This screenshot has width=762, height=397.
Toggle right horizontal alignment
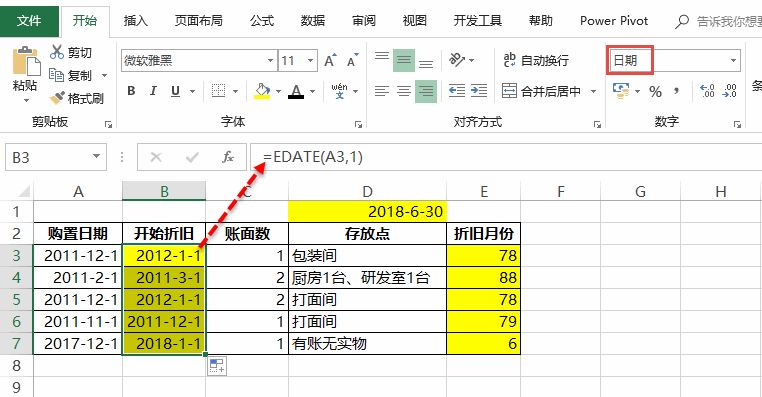(x=426, y=91)
